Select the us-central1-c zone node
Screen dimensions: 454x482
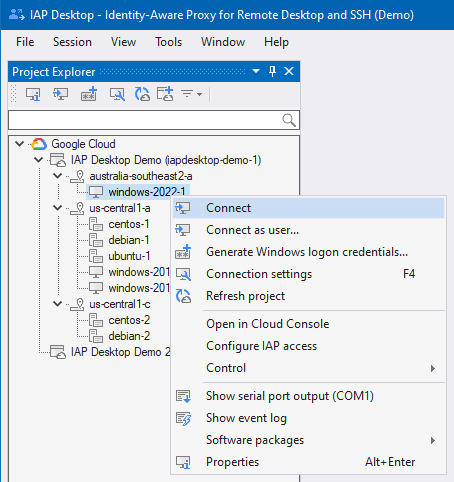[x=120, y=304]
